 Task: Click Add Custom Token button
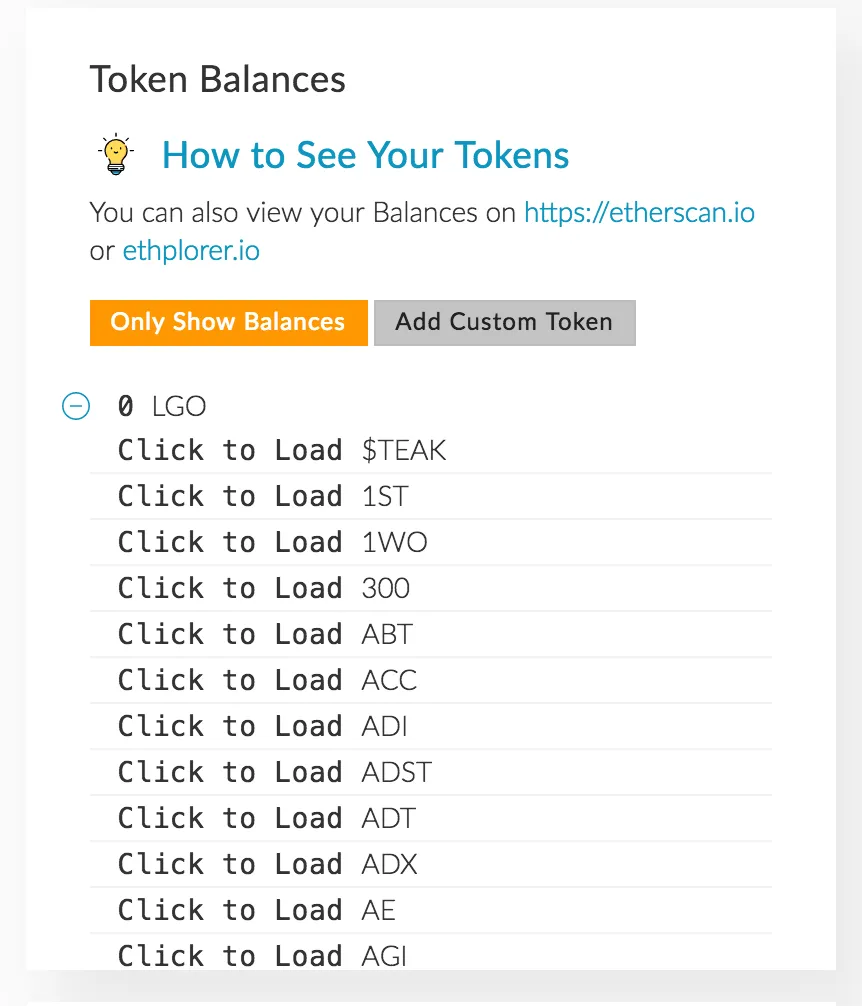[505, 323]
